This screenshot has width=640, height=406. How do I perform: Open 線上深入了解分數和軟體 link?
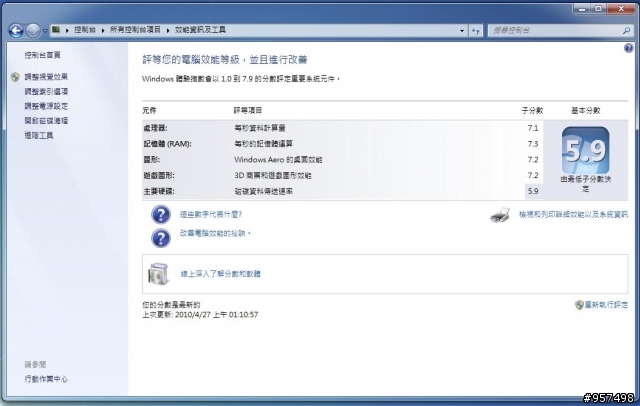coord(220,274)
